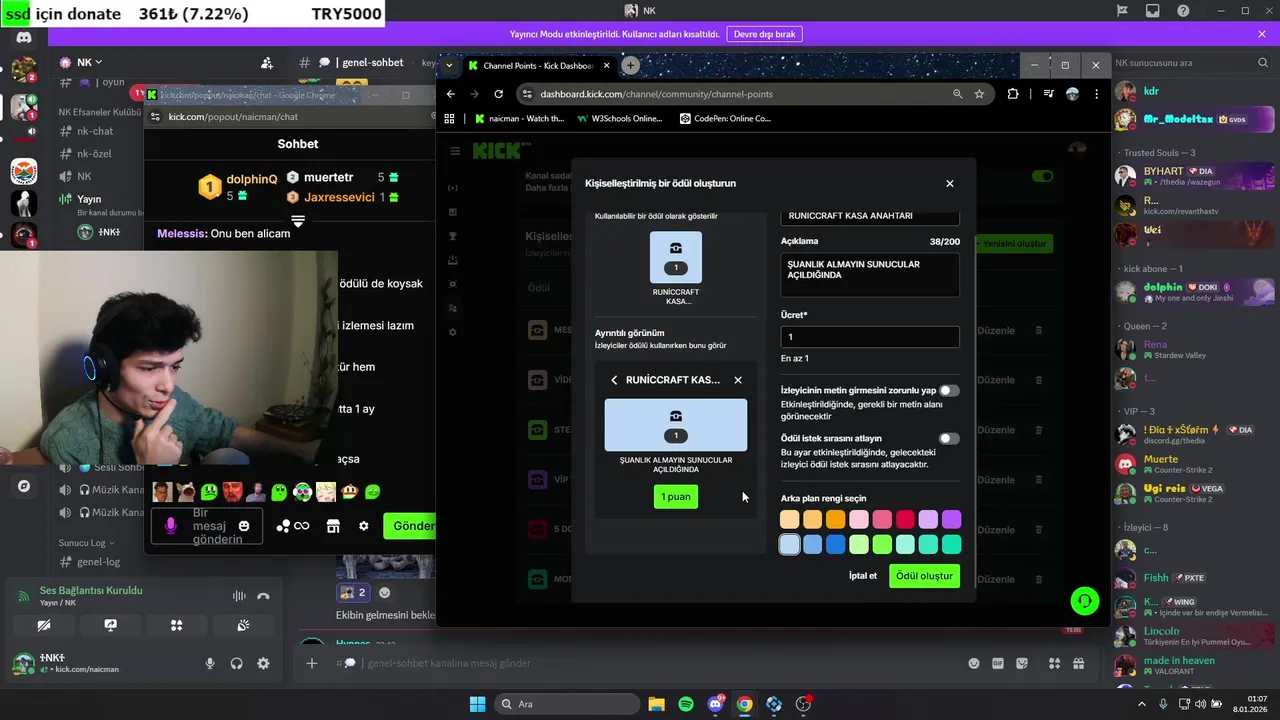1280x720 pixels.
Task: Close the reward creation dialog
Action: [950, 183]
